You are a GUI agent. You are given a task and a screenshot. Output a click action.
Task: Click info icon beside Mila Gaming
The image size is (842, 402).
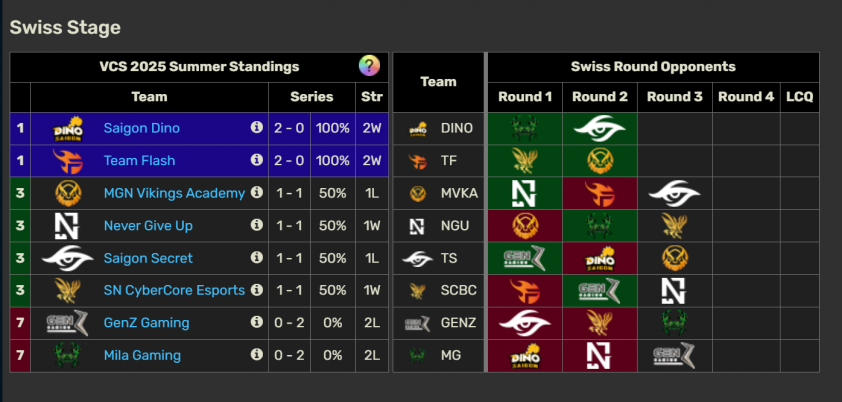257,355
